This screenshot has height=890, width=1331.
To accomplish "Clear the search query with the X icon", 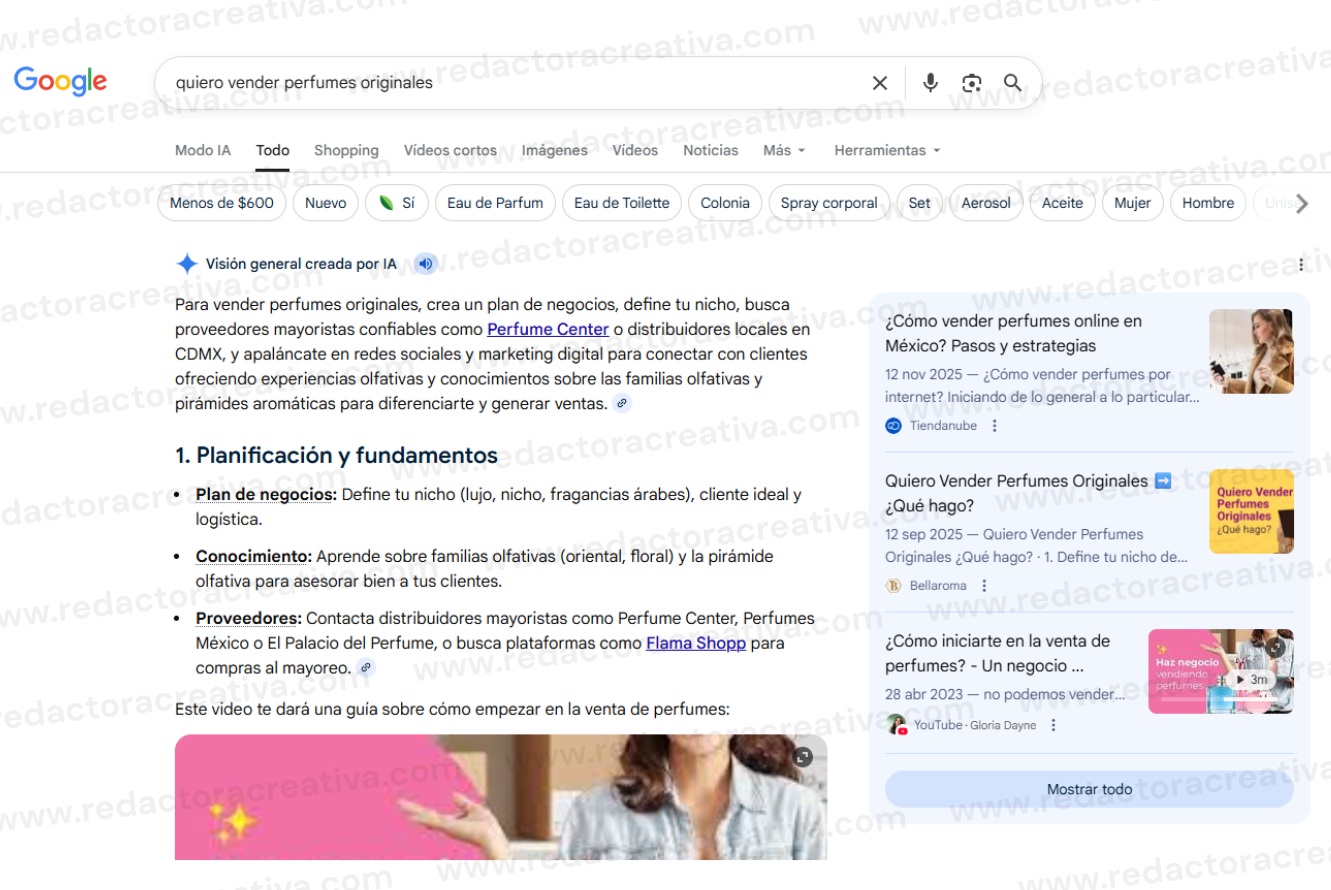I will coord(880,83).
